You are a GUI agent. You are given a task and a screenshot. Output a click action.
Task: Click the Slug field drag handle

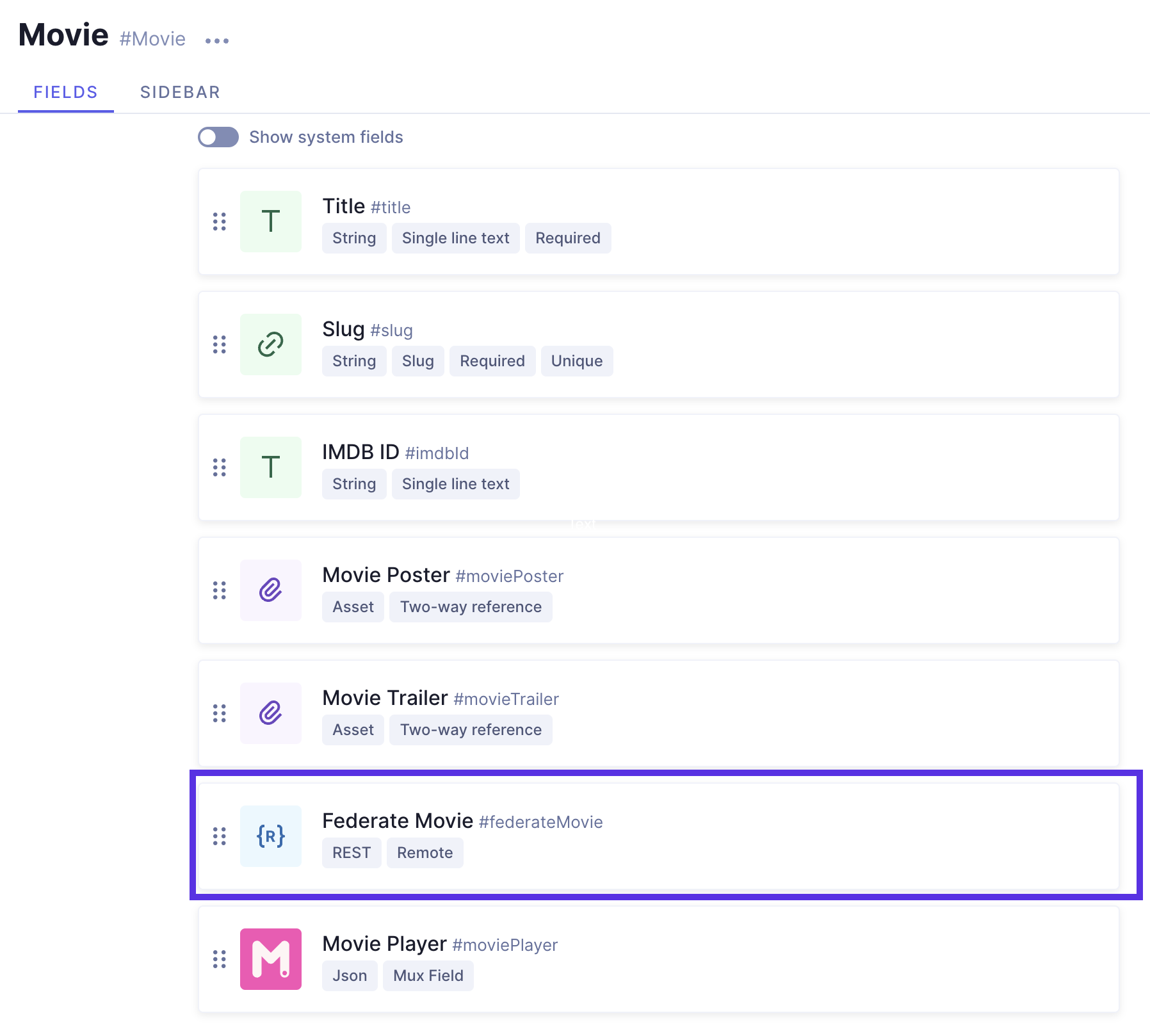coord(220,344)
